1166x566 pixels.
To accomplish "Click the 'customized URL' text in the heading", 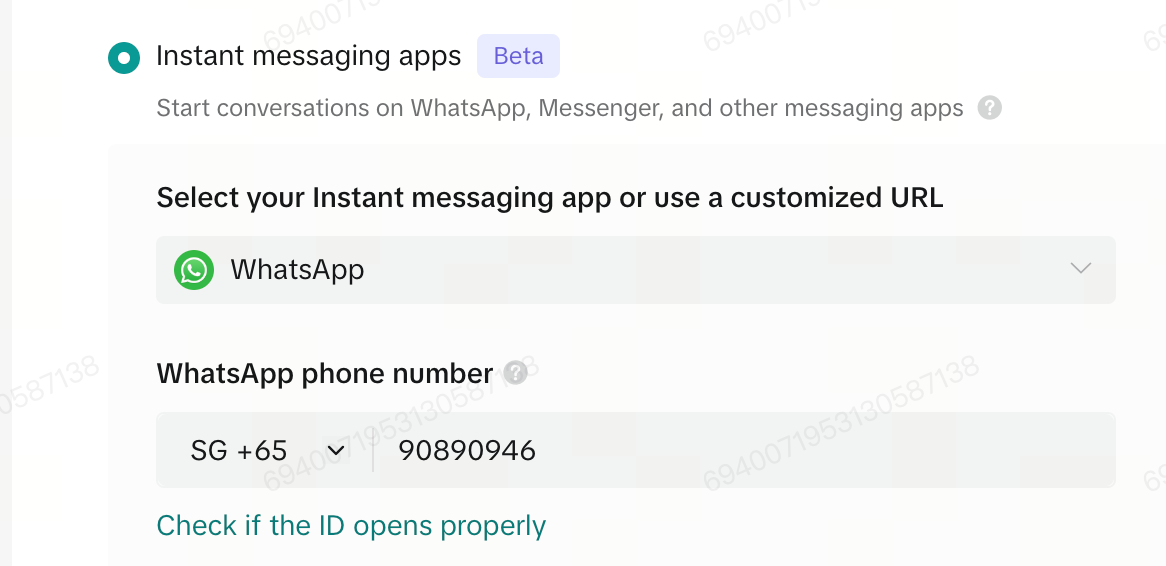I will pyautogui.click(x=837, y=198).
